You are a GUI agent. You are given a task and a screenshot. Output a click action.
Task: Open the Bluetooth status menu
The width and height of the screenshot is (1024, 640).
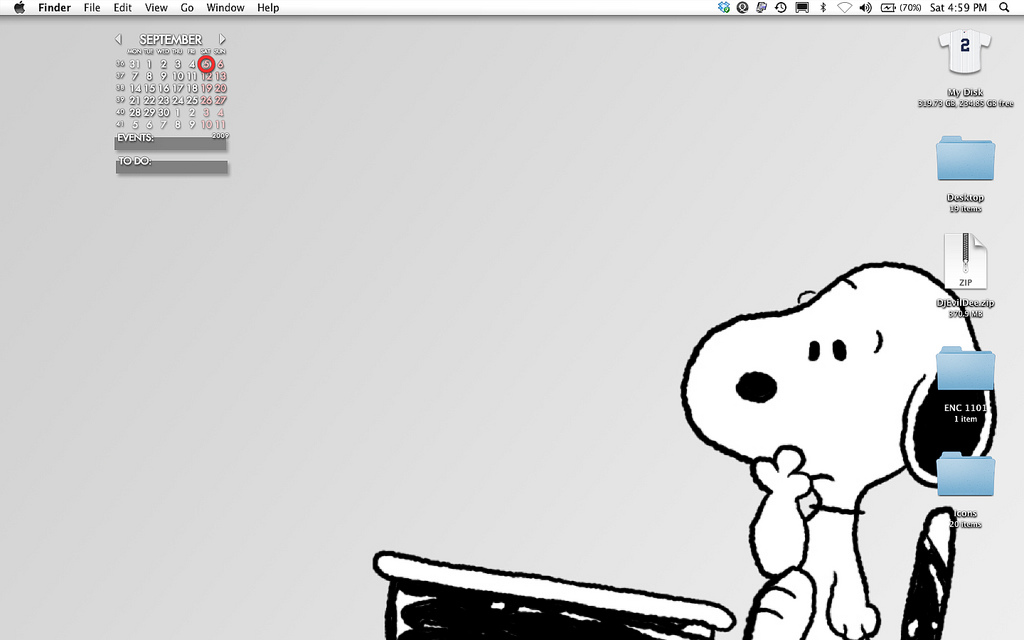tap(823, 8)
